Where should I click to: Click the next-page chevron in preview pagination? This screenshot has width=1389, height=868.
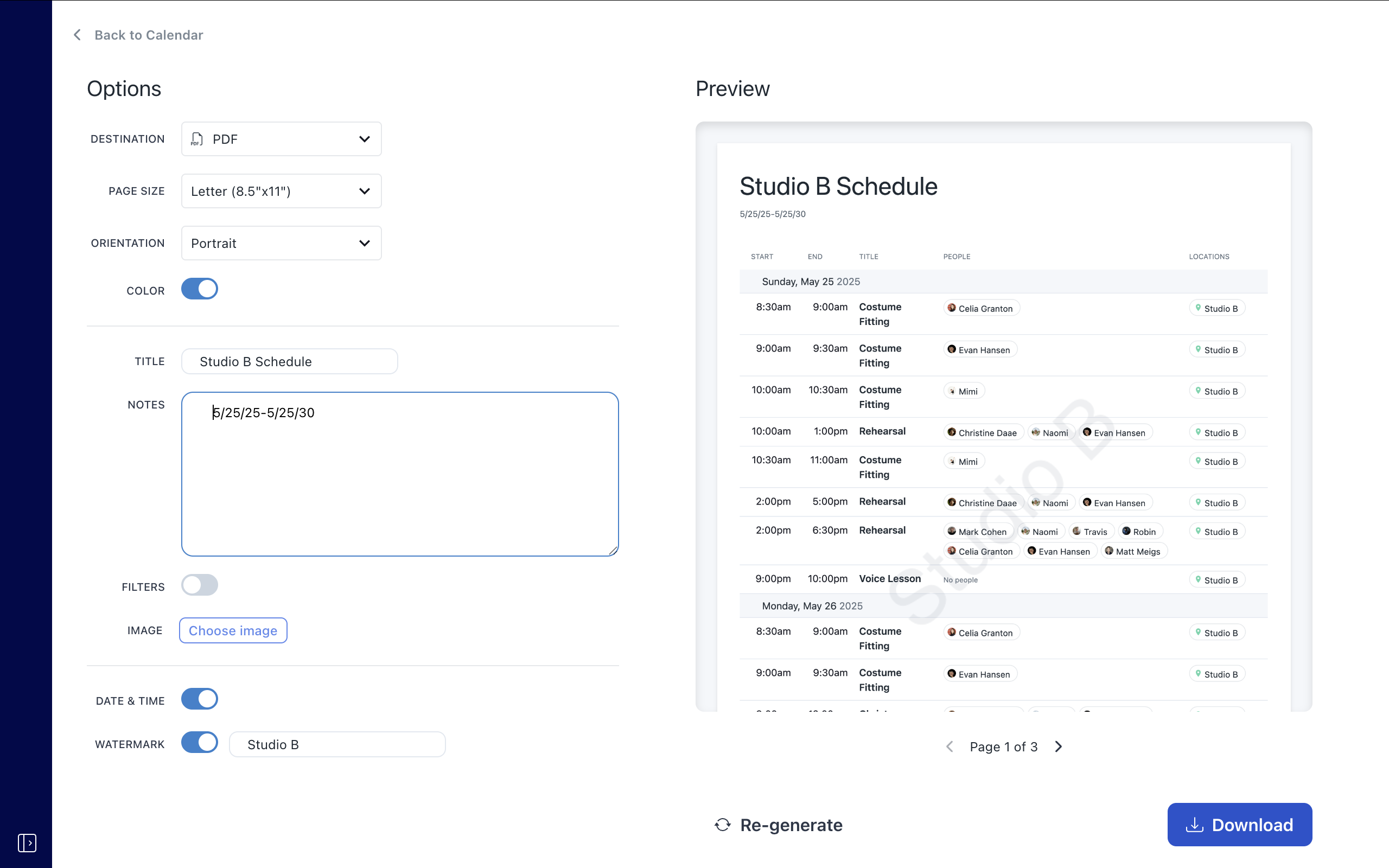tap(1058, 746)
